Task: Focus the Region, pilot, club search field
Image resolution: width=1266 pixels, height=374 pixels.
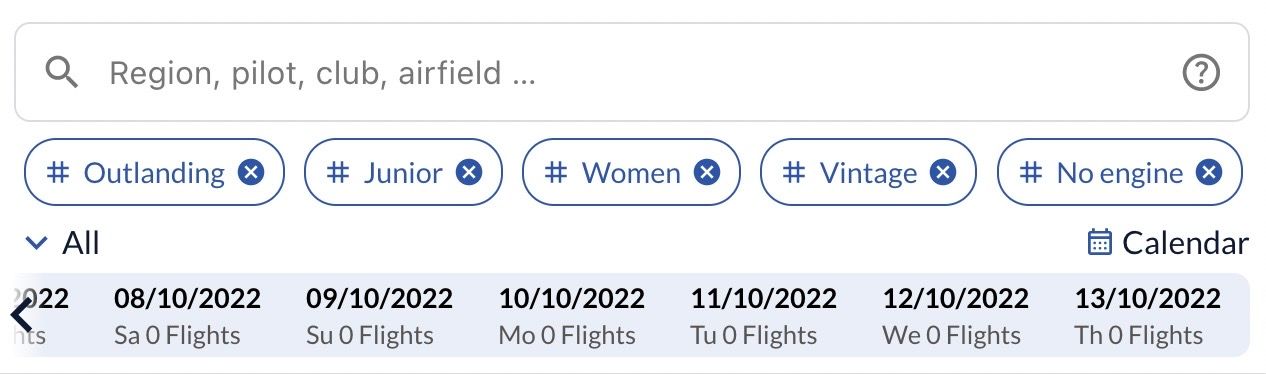Action: coord(632,73)
